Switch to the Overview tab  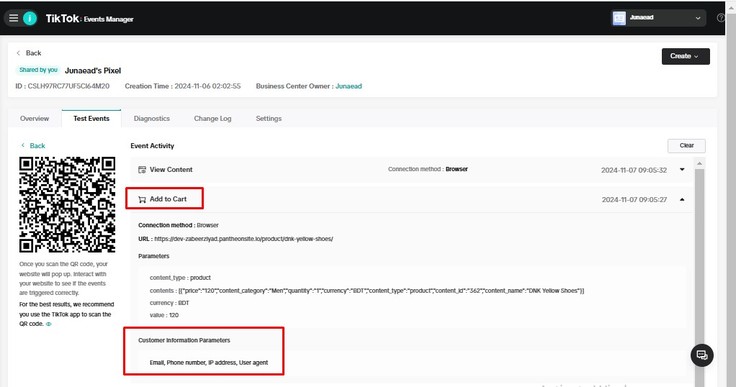[x=34, y=118]
